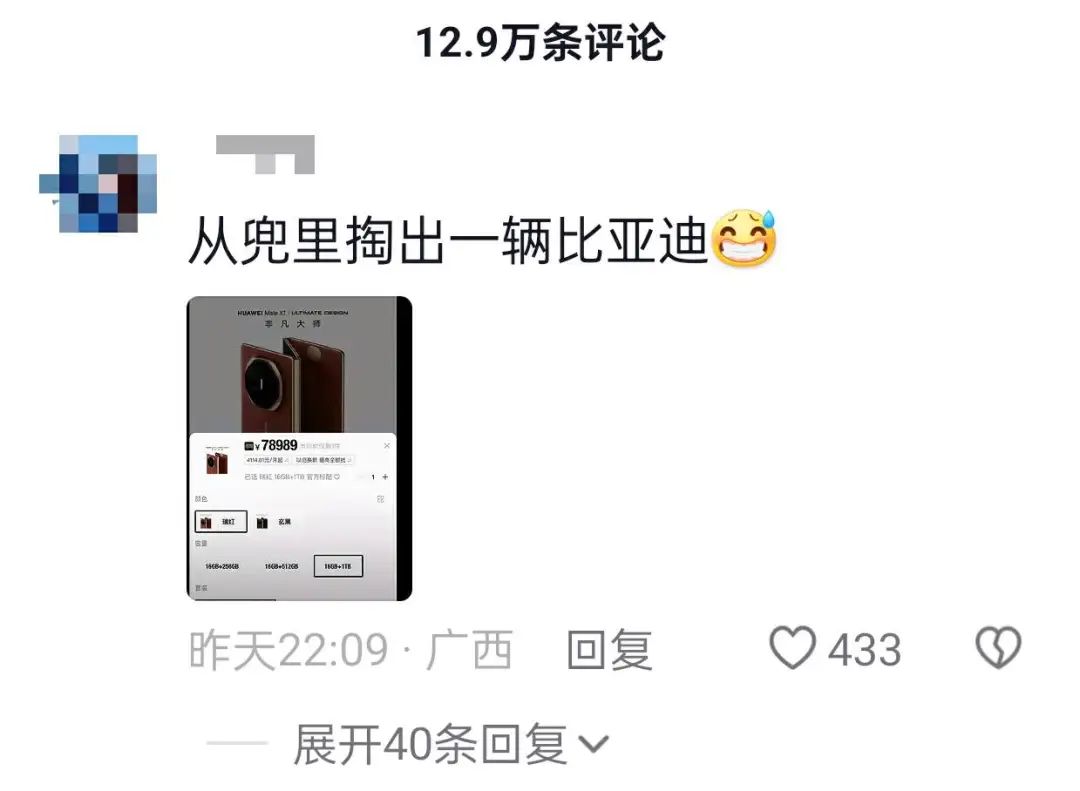The height and width of the screenshot is (791, 1080).
Task: Open the blurred commenter username
Action: click(265, 154)
